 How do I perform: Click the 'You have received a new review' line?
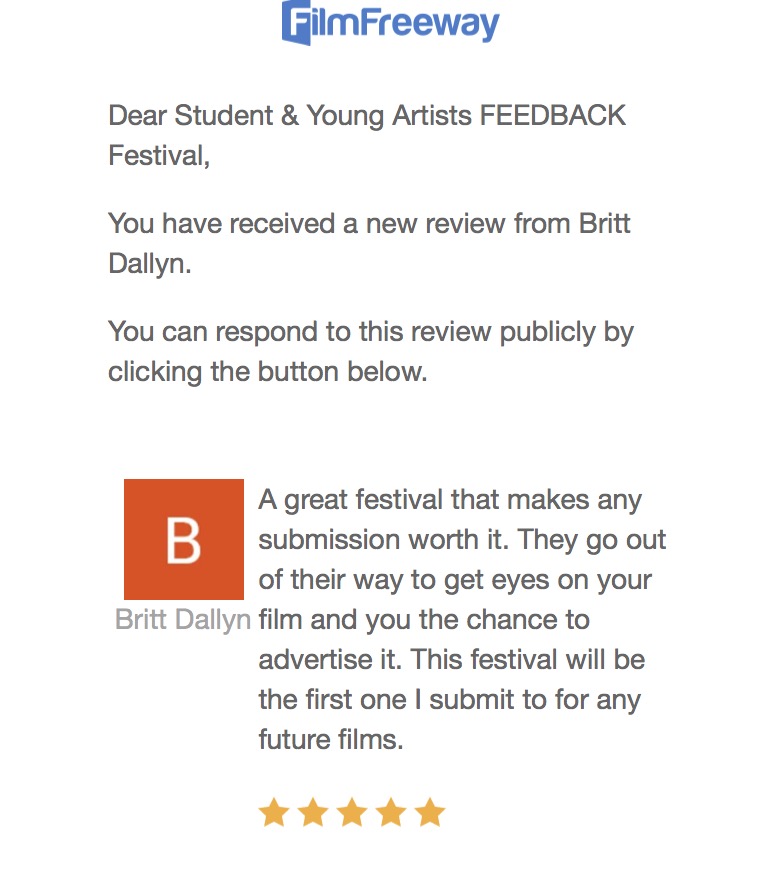tap(369, 223)
